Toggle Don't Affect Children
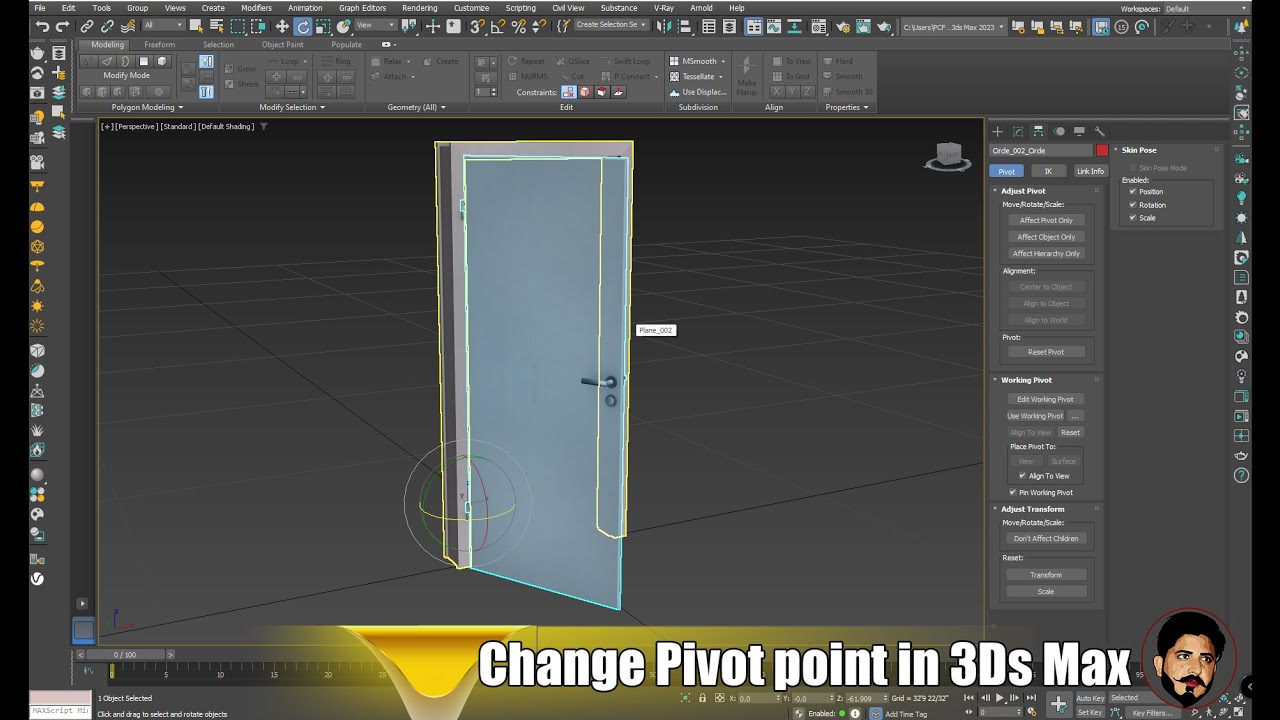The width and height of the screenshot is (1280, 720). (x=1046, y=538)
